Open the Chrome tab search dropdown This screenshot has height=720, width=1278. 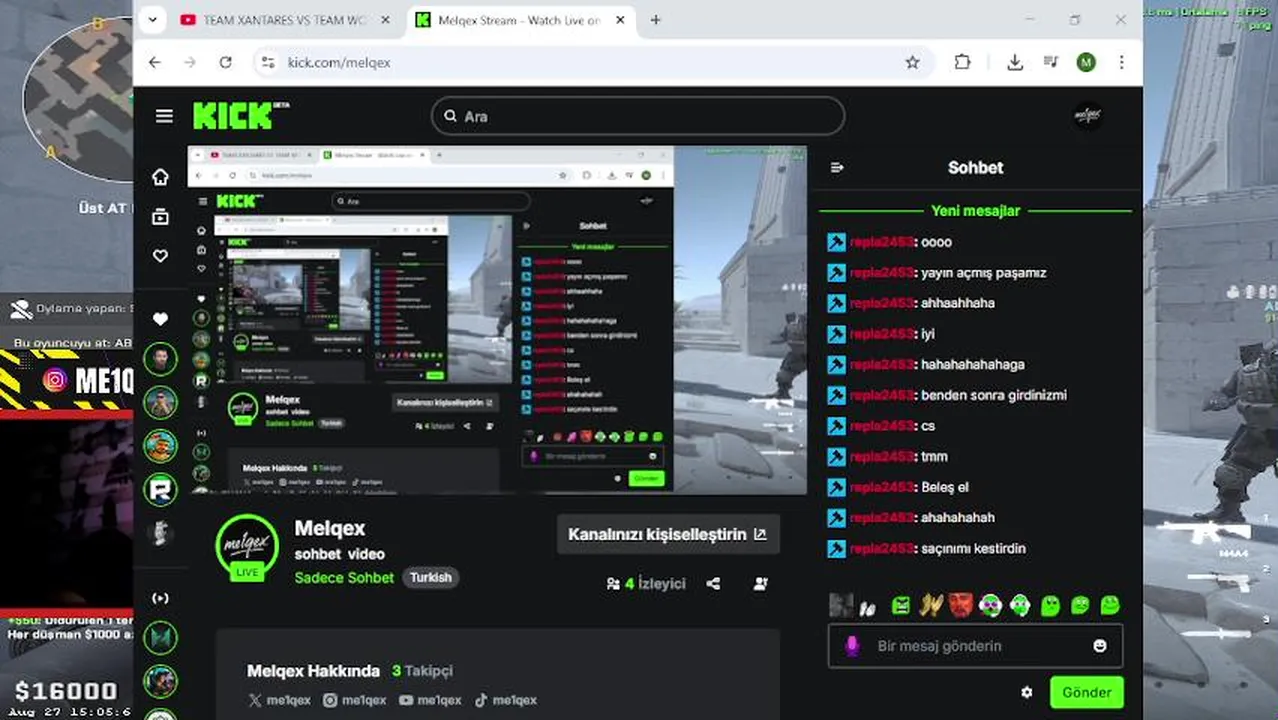coord(152,20)
